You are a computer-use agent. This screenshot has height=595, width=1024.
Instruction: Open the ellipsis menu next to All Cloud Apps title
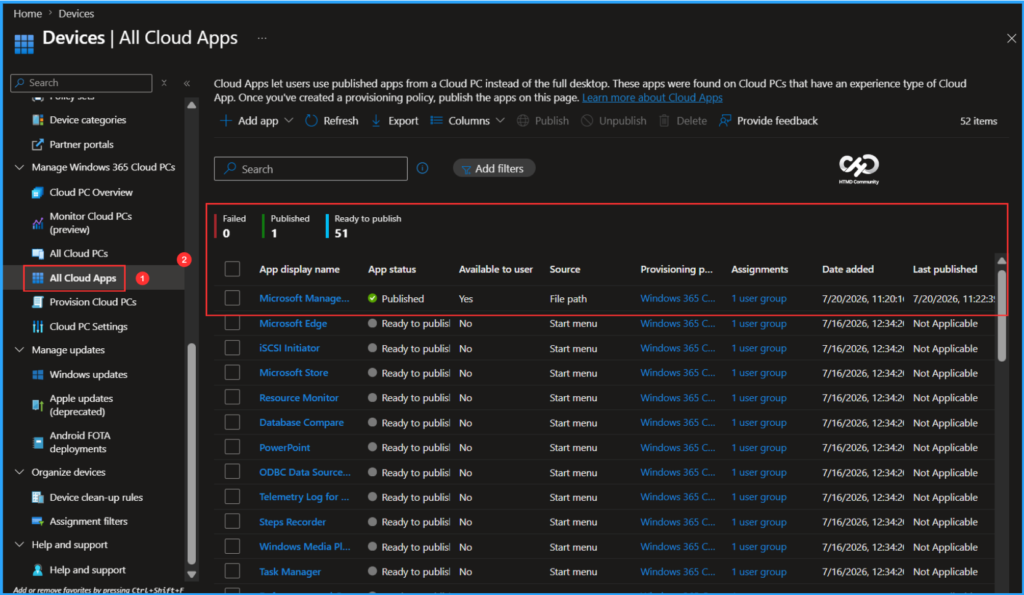point(262,39)
